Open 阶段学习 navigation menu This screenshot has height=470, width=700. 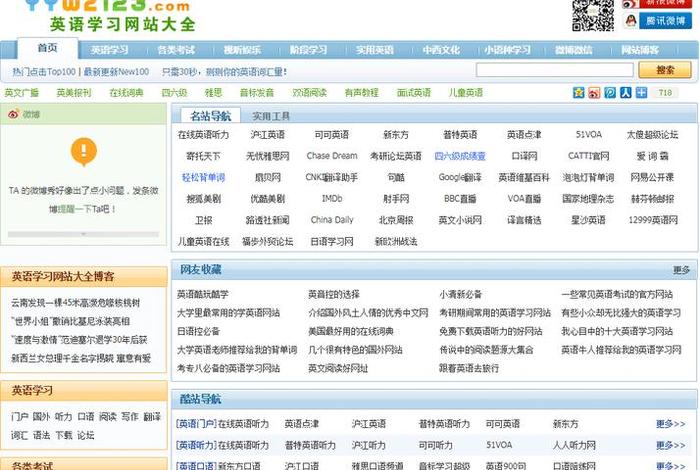pos(308,50)
